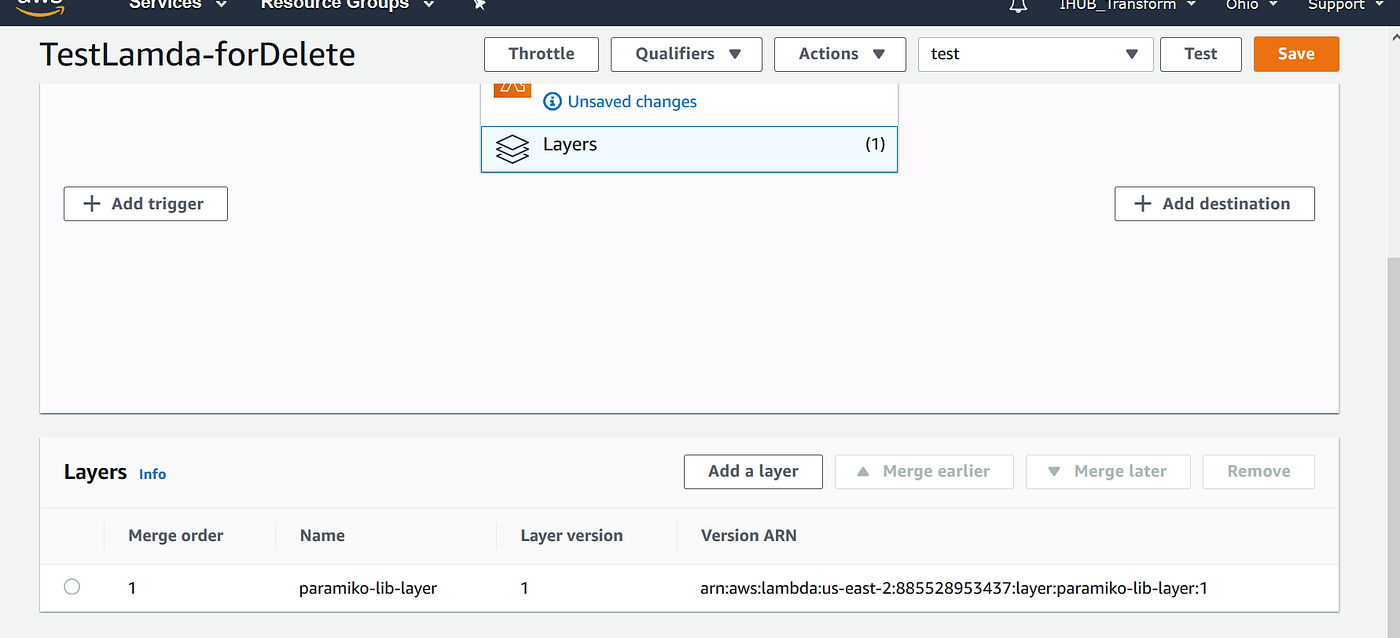Select the paramiko-lib-layer radio button

tap(71, 587)
